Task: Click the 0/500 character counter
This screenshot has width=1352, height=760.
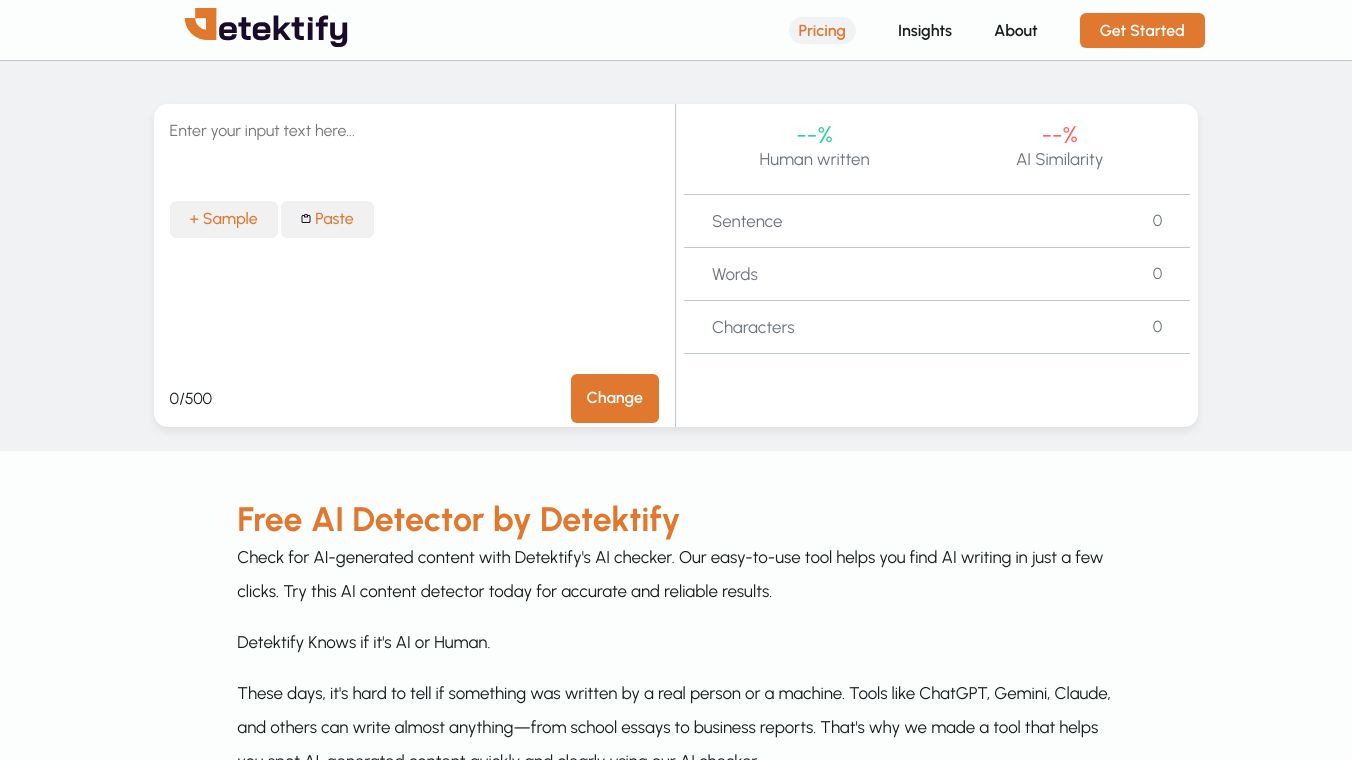Action: pos(191,399)
